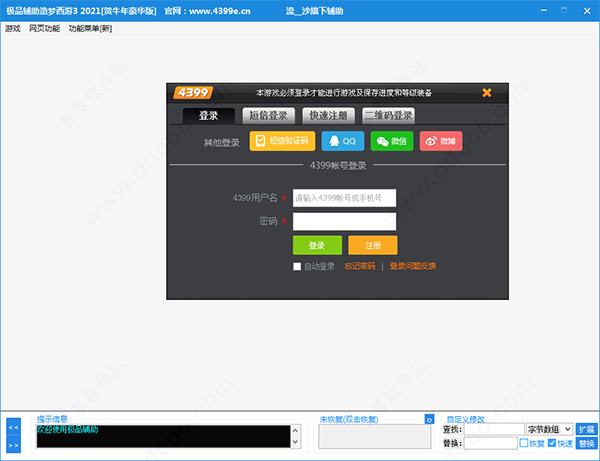Enable the 自动登录 auto-login checkbox
Screen dimensions: 600x461
pos(297,266)
